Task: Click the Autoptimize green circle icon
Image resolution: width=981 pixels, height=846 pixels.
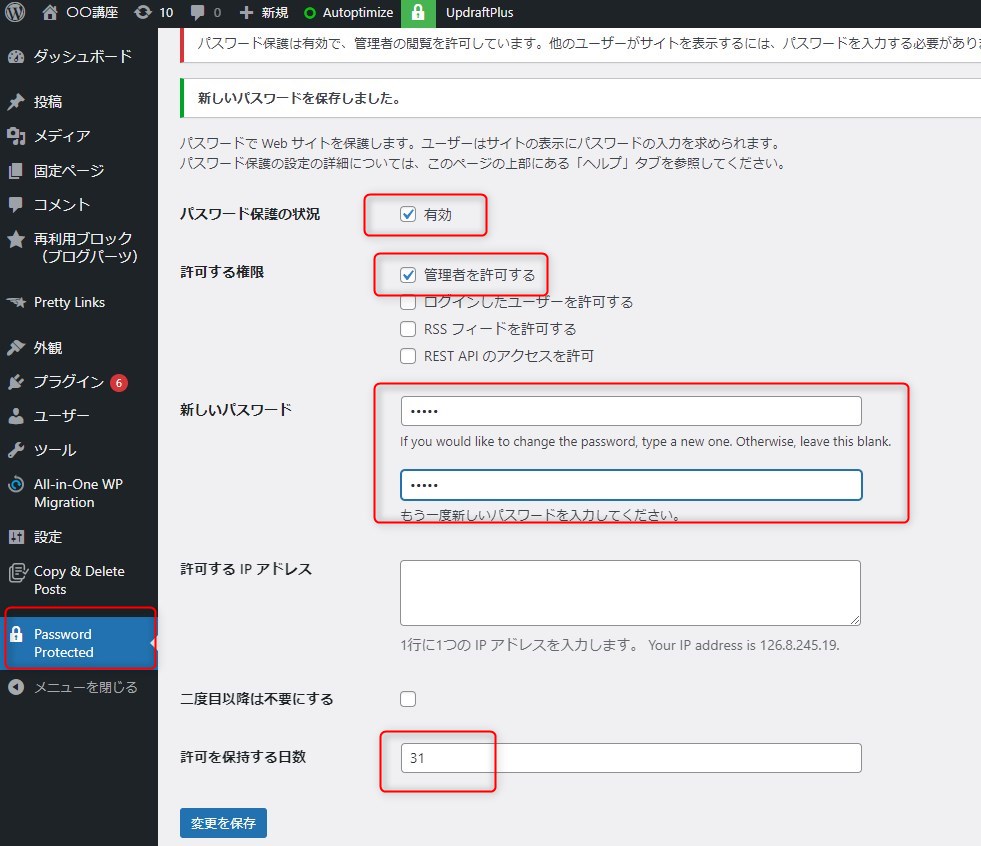Action: 310,13
